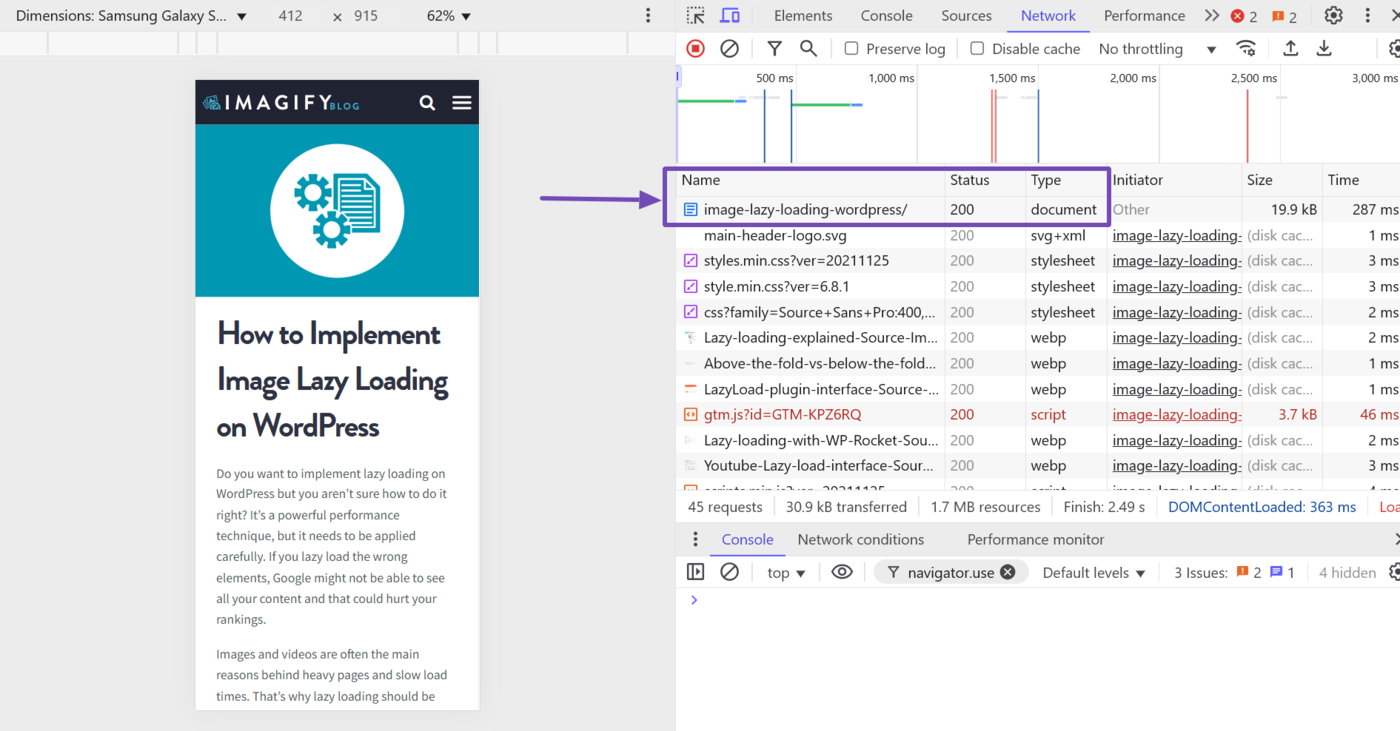
Task: Stop recording network log
Action: point(695,48)
